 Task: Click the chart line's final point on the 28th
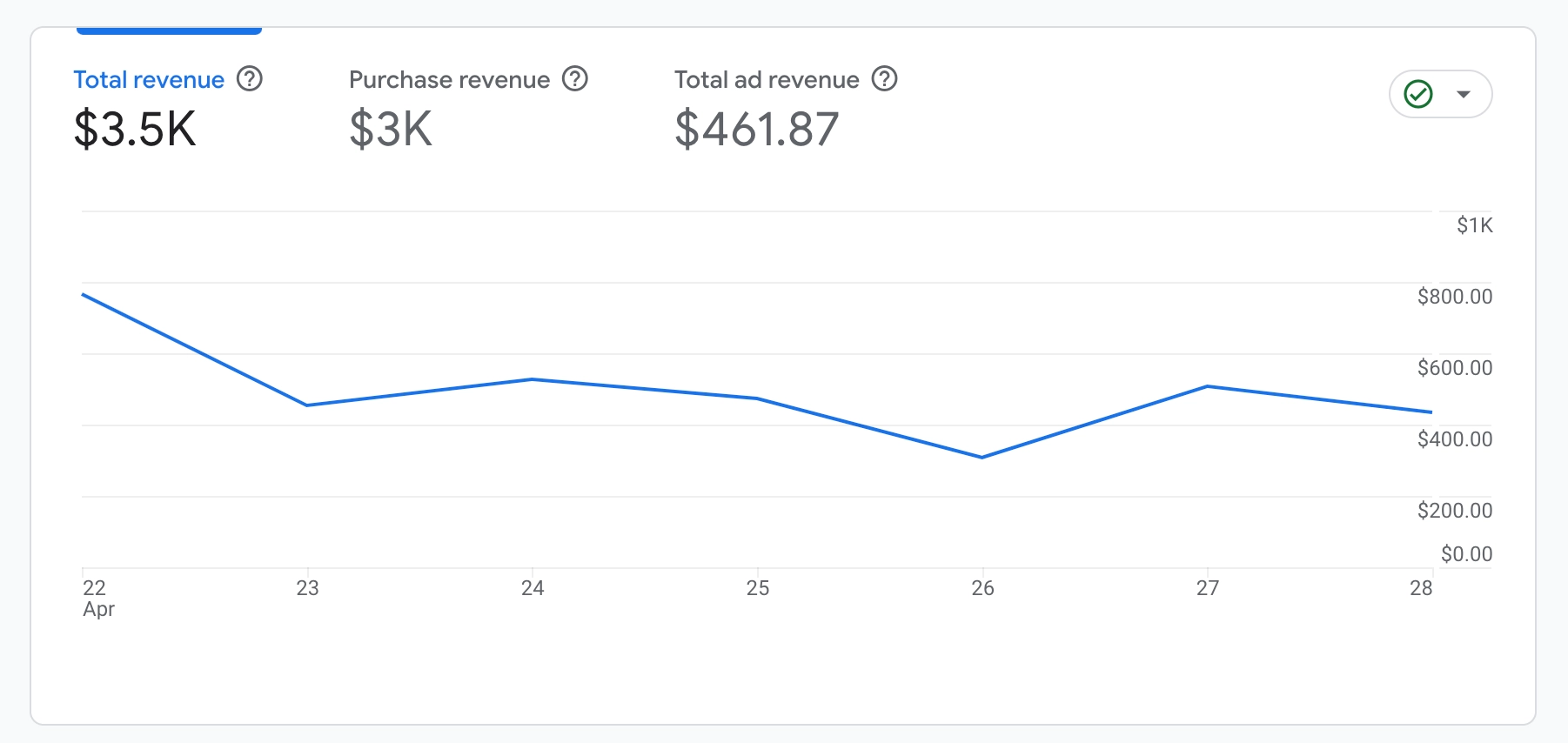[1431, 412]
